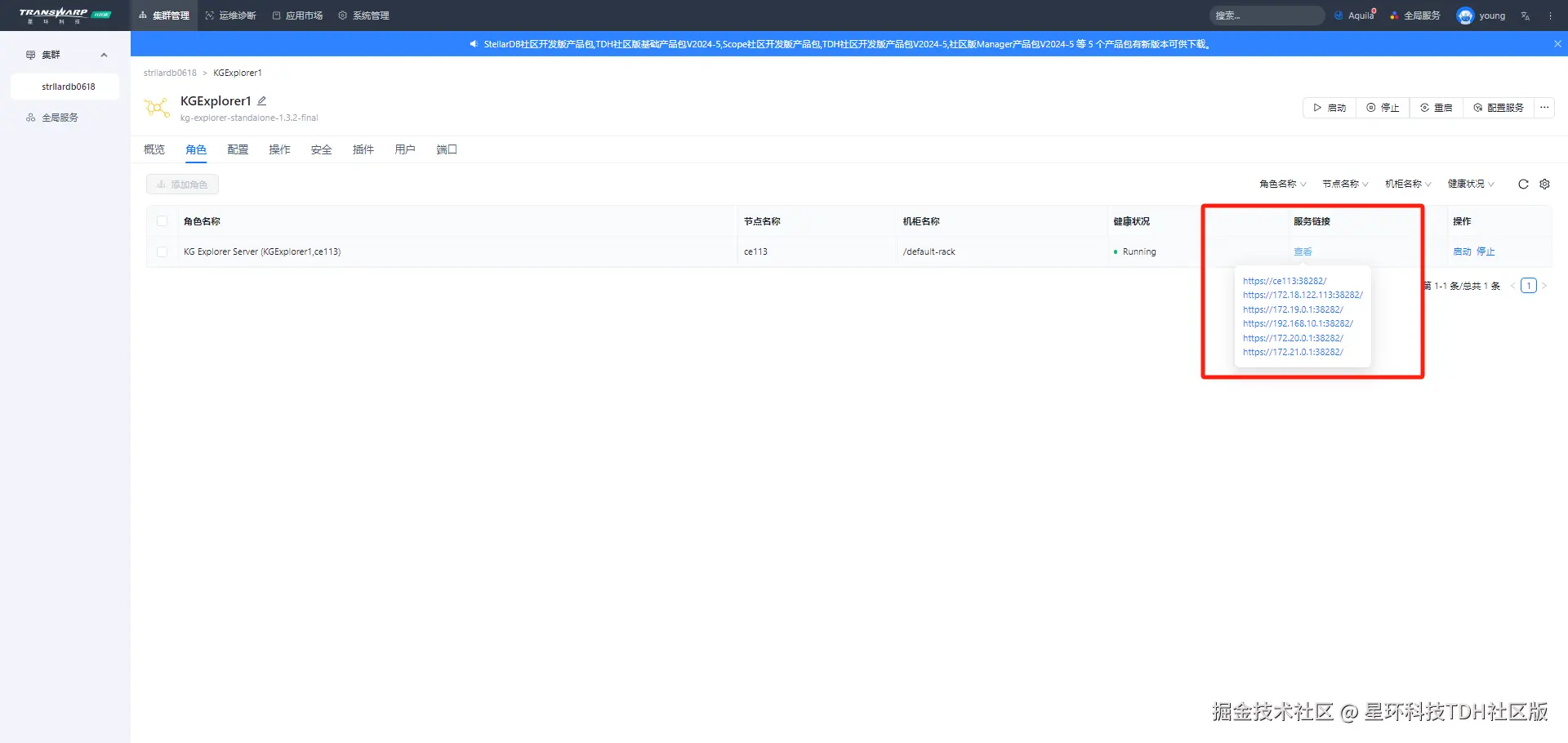Open table column settings gear
The width and height of the screenshot is (1568, 743).
[1544, 185]
